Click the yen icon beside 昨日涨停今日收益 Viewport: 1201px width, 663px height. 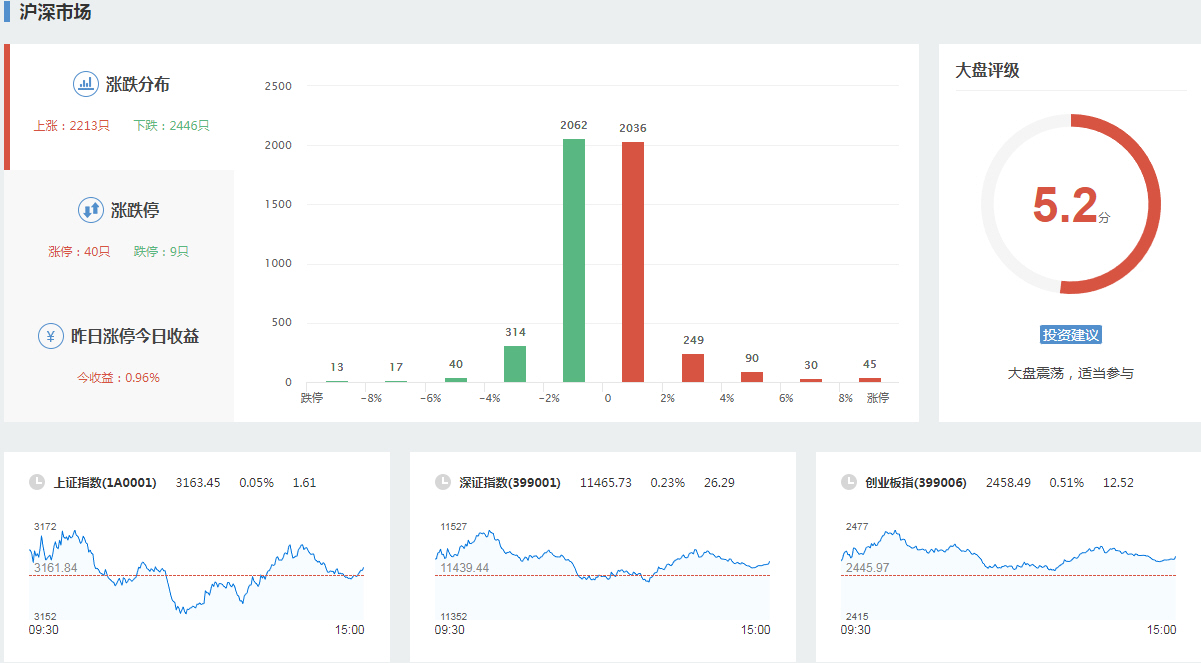click(x=51, y=336)
